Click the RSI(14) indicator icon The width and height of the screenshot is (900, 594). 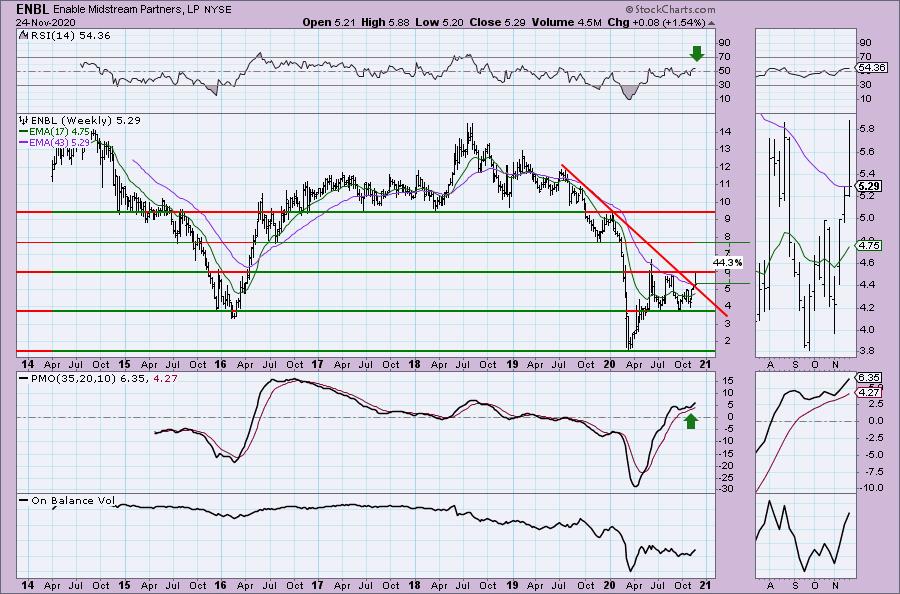coord(23,35)
